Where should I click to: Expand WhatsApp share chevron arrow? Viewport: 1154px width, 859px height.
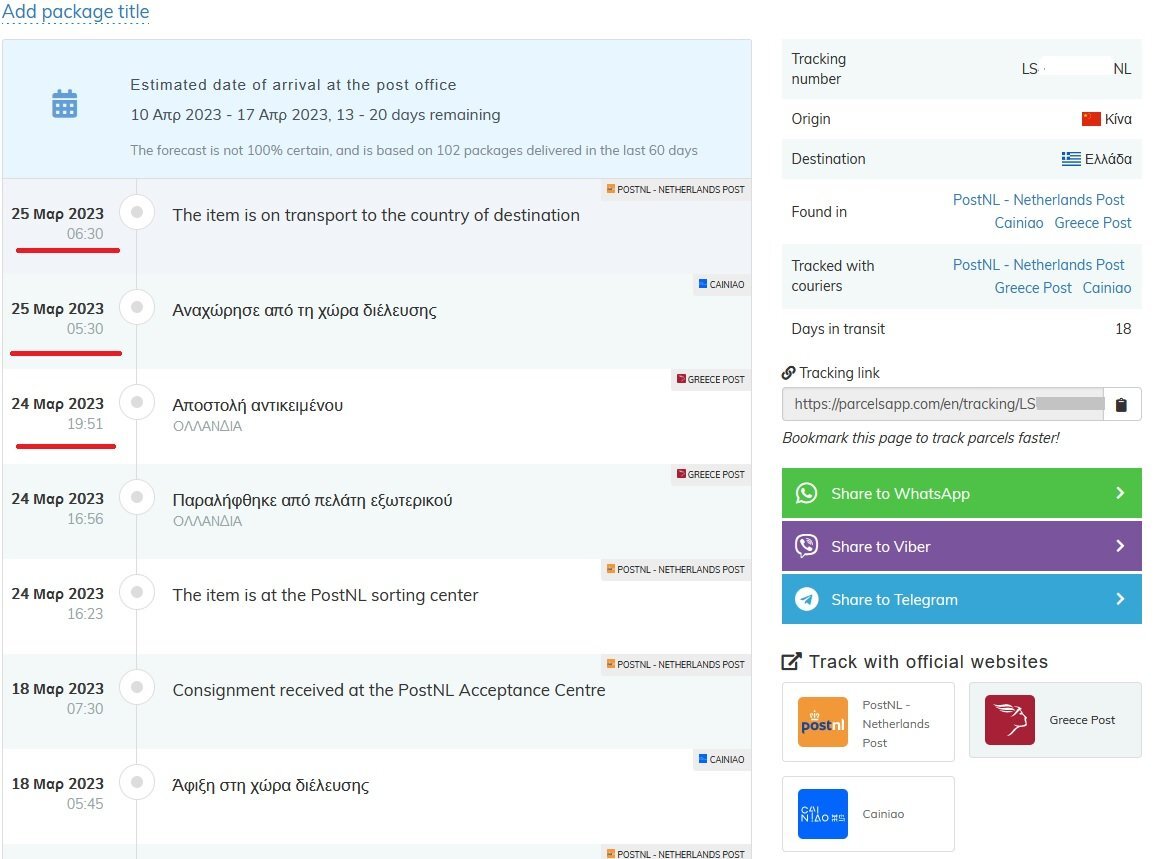click(x=1120, y=493)
